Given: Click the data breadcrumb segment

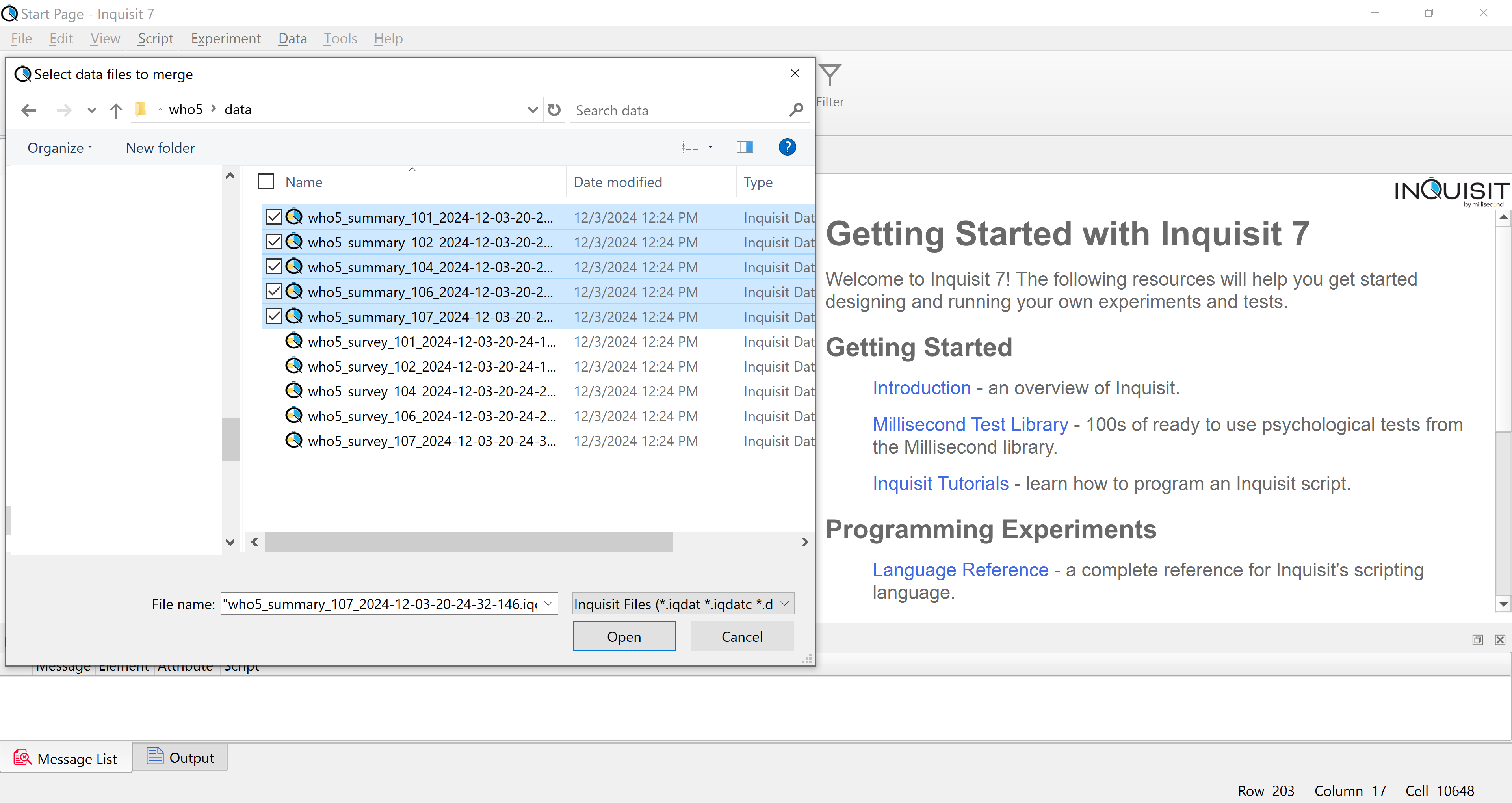Looking at the screenshot, I should pos(238,110).
